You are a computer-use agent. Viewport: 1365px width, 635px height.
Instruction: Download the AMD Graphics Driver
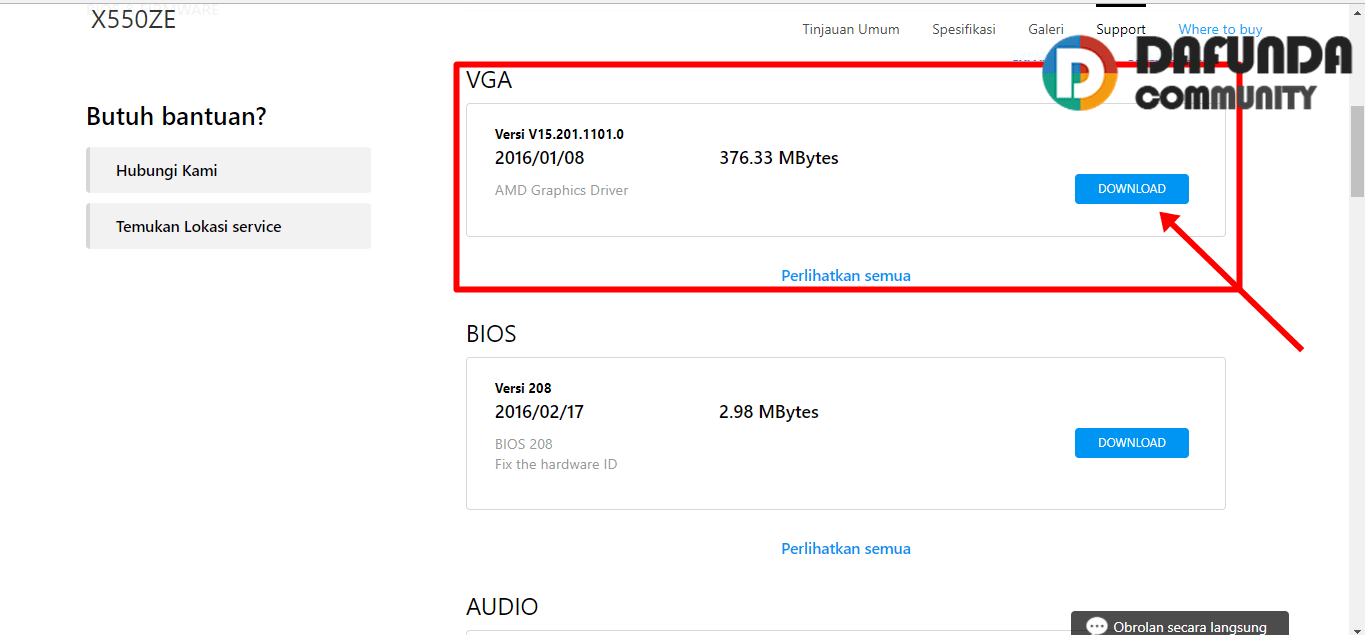(x=1131, y=189)
